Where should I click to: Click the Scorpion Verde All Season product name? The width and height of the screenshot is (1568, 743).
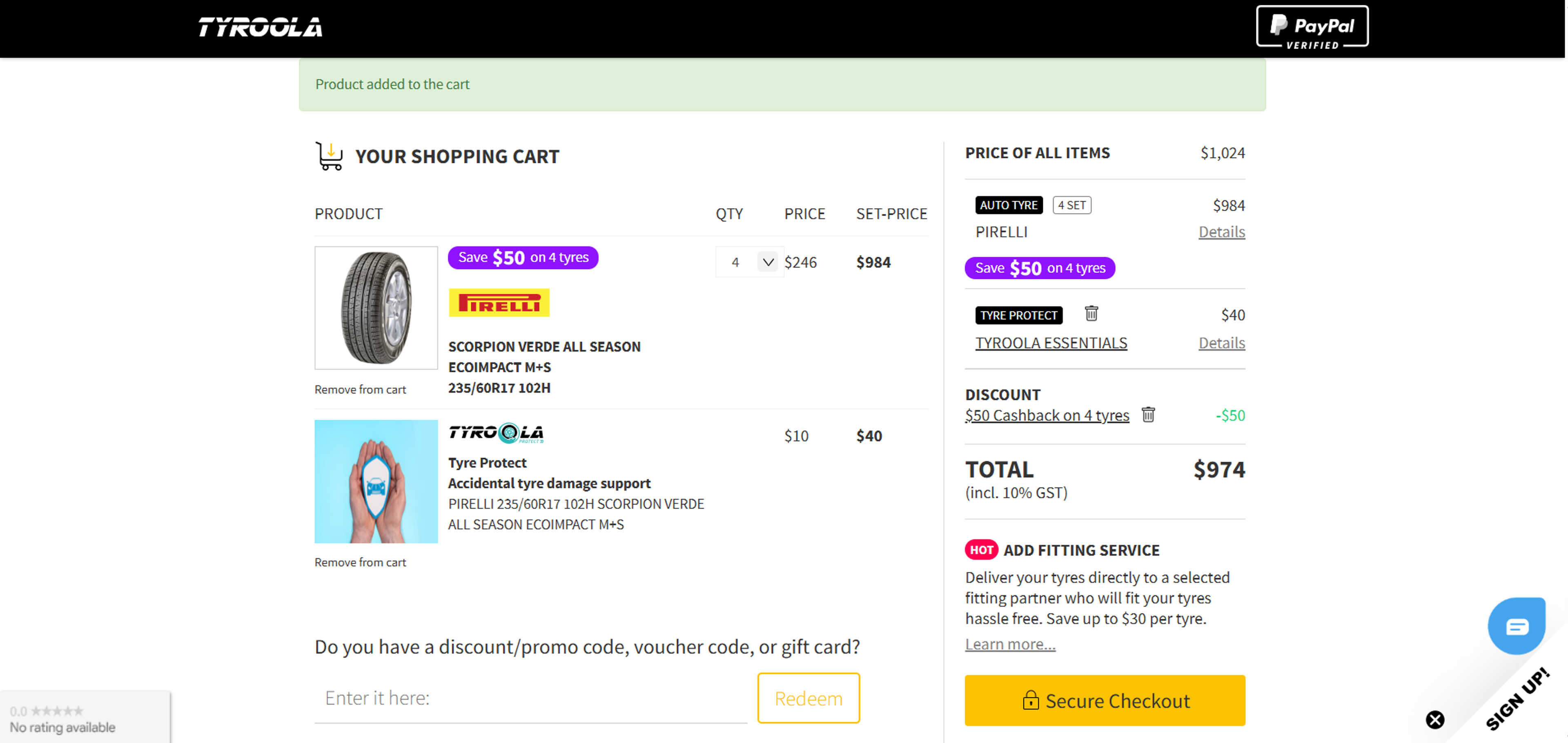click(544, 367)
